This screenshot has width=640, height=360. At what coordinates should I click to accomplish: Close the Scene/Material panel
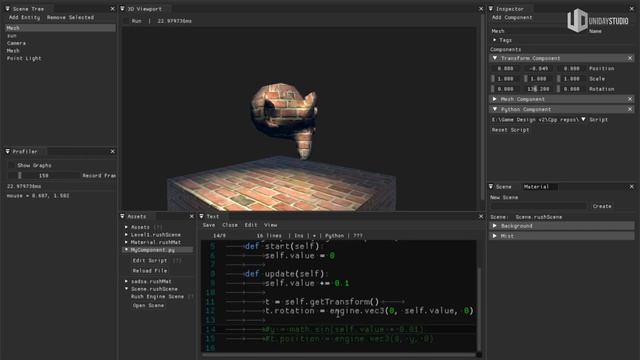pos(631,187)
